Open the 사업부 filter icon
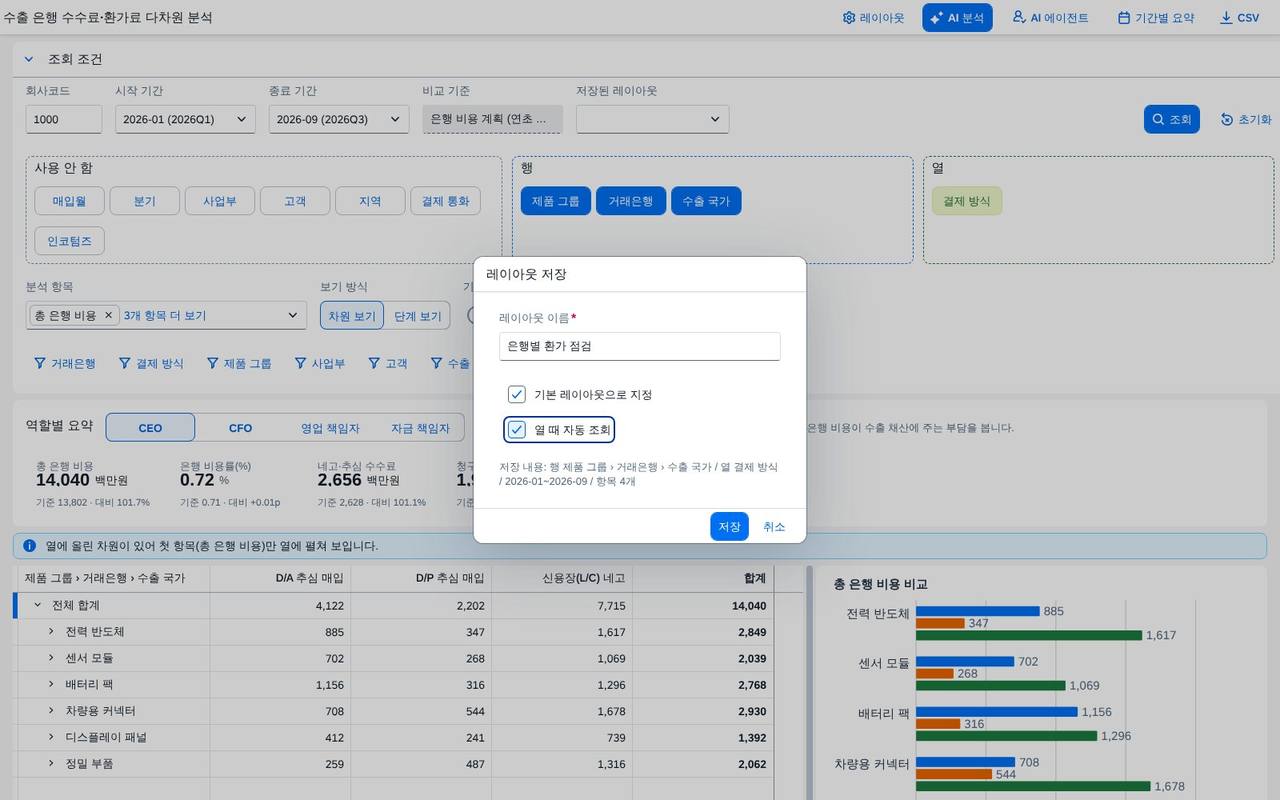The height and width of the screenshot is (800, 1280). point(300,363)
